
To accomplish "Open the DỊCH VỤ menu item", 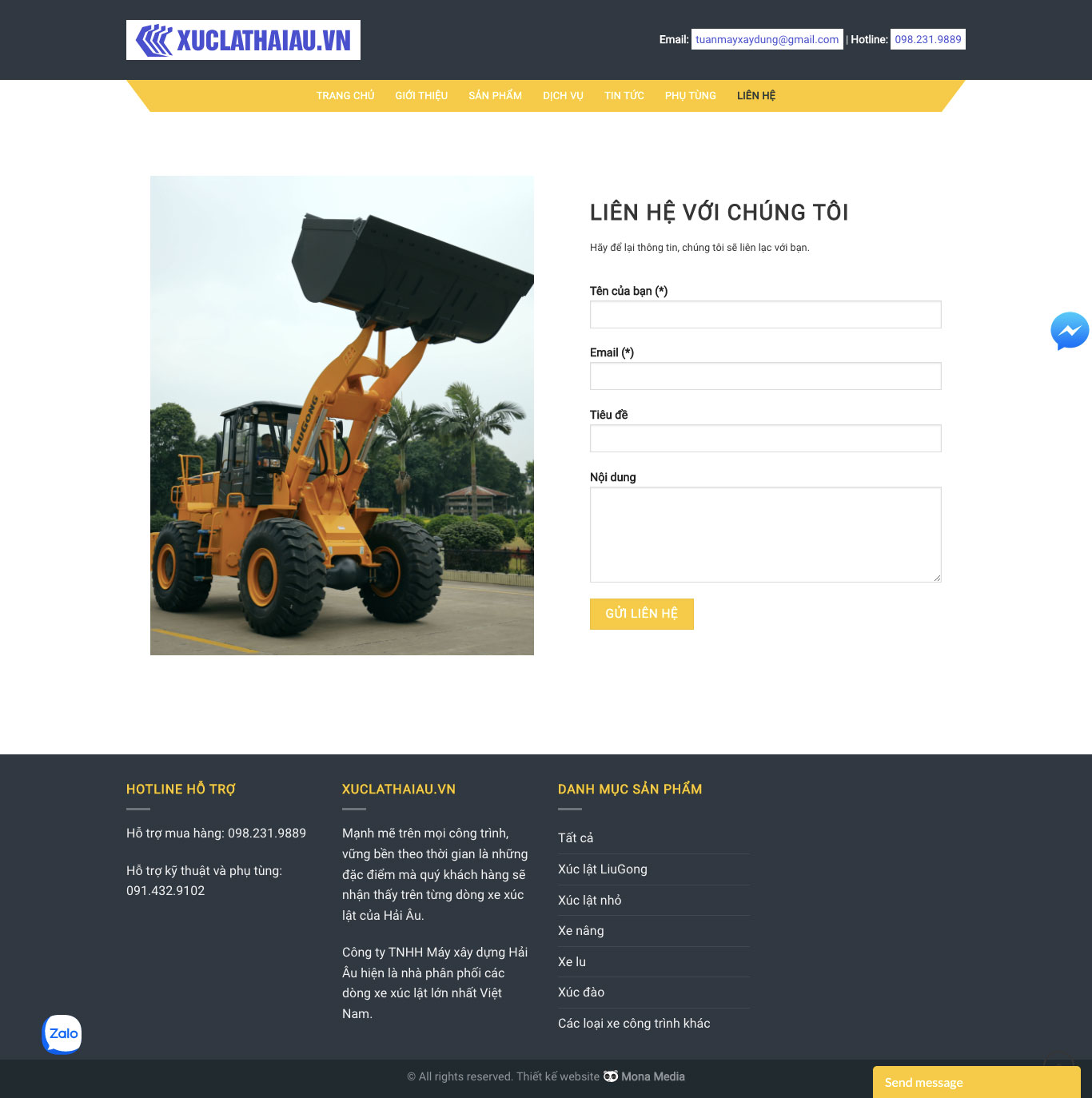I will tap(564, 96).
